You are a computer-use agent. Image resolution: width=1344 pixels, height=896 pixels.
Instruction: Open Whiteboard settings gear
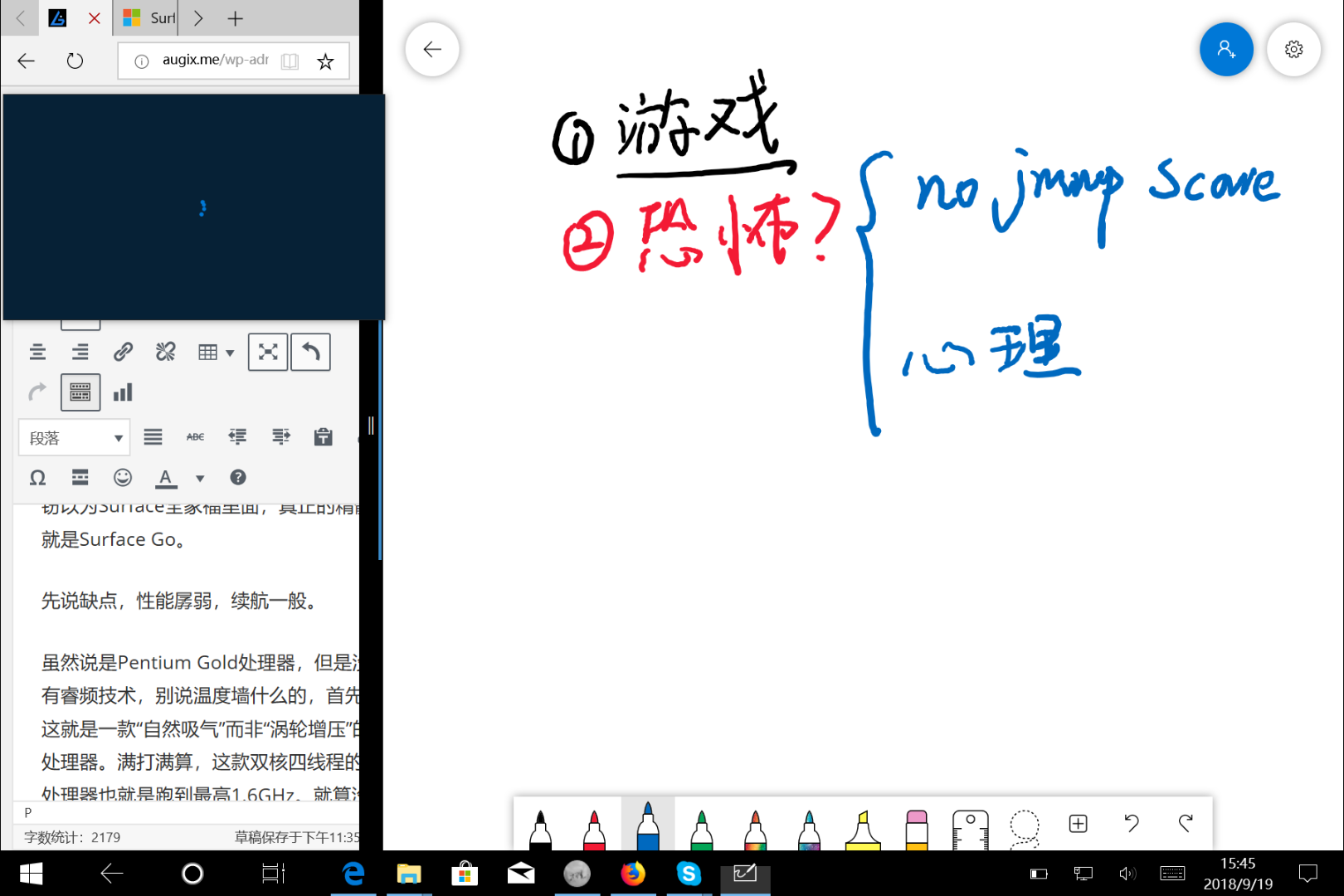[x=1293, y=50]
